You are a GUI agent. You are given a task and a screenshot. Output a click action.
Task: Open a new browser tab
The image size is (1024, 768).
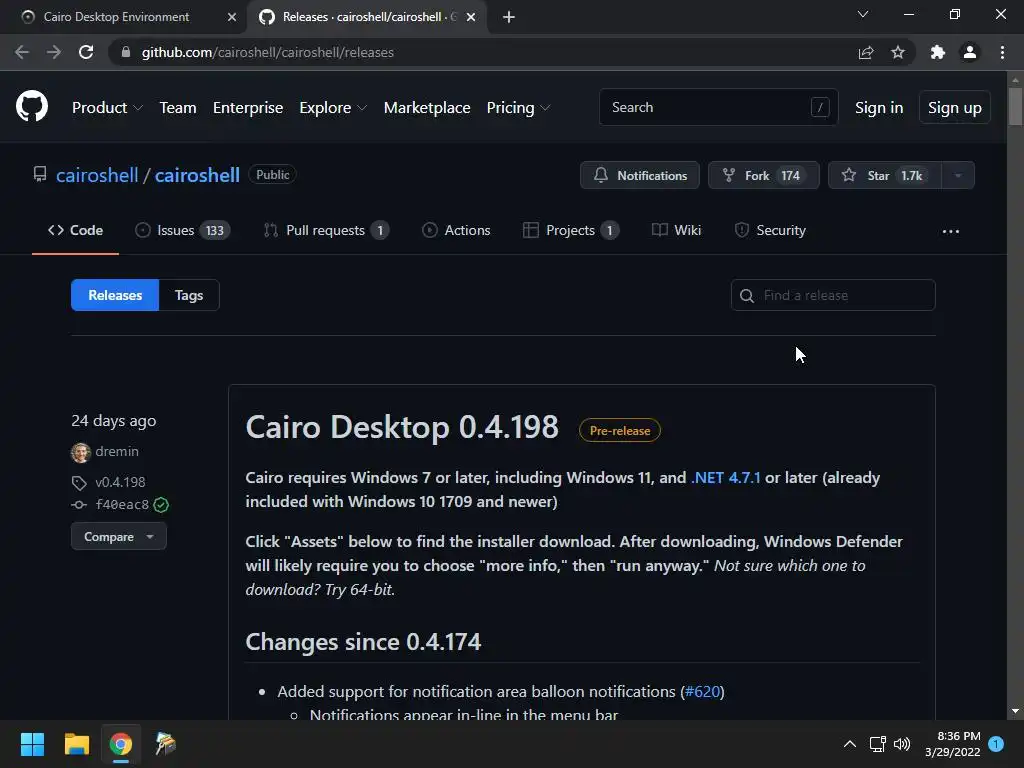pos(509,17)
